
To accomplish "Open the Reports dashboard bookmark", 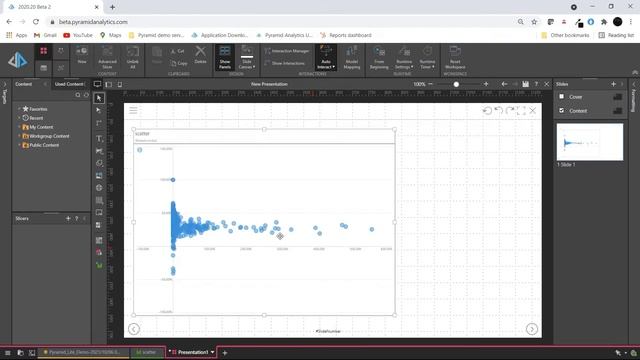I will point(346,35).
